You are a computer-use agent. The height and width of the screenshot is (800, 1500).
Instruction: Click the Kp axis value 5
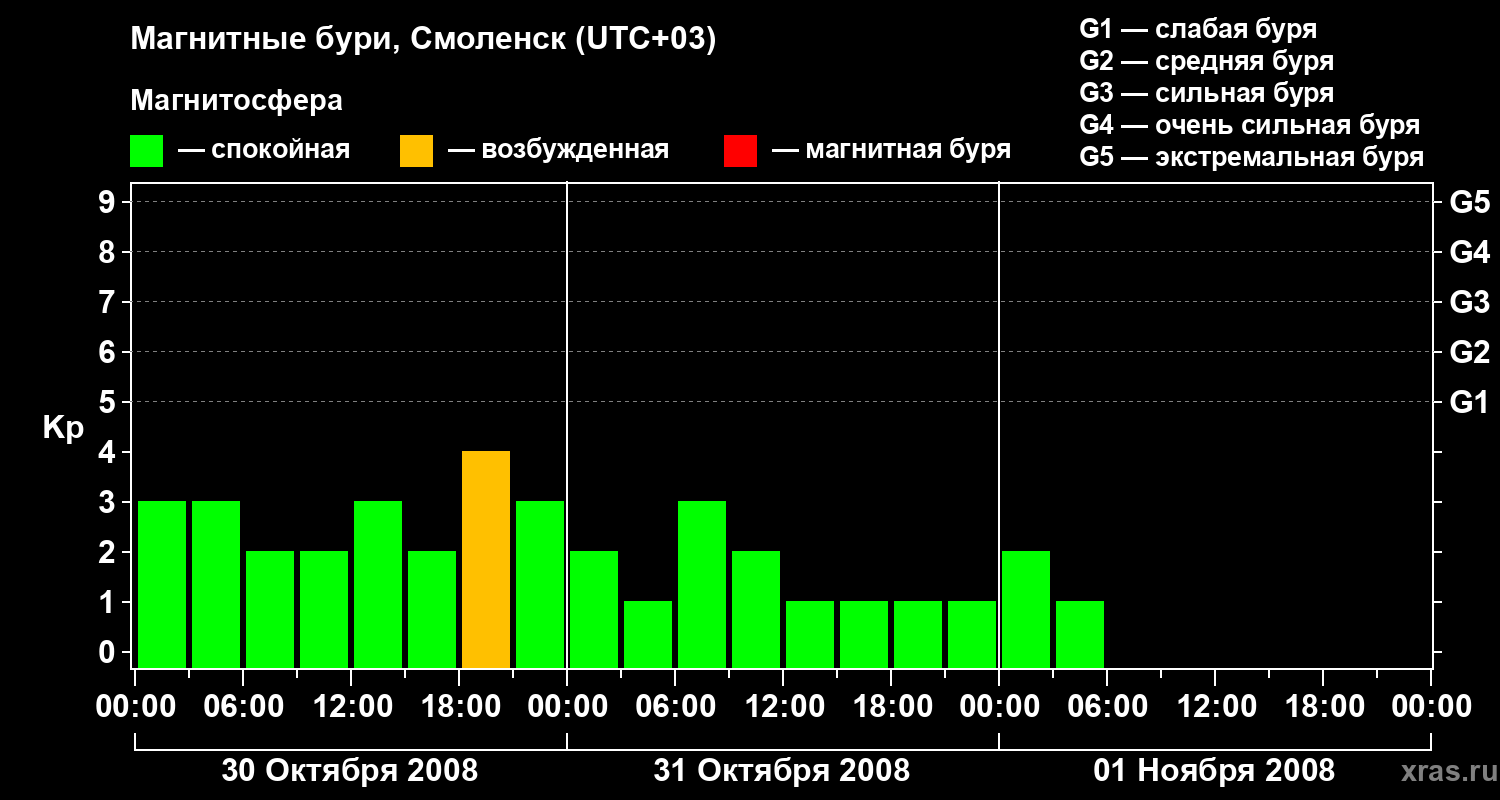[x=109, y=403]
